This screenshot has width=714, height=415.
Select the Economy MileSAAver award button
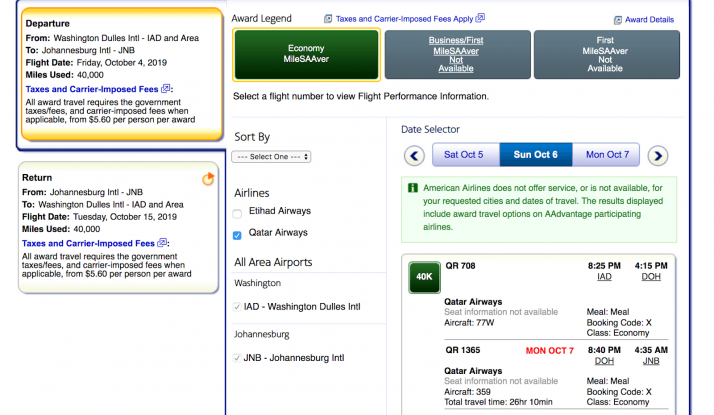[306, 54]
